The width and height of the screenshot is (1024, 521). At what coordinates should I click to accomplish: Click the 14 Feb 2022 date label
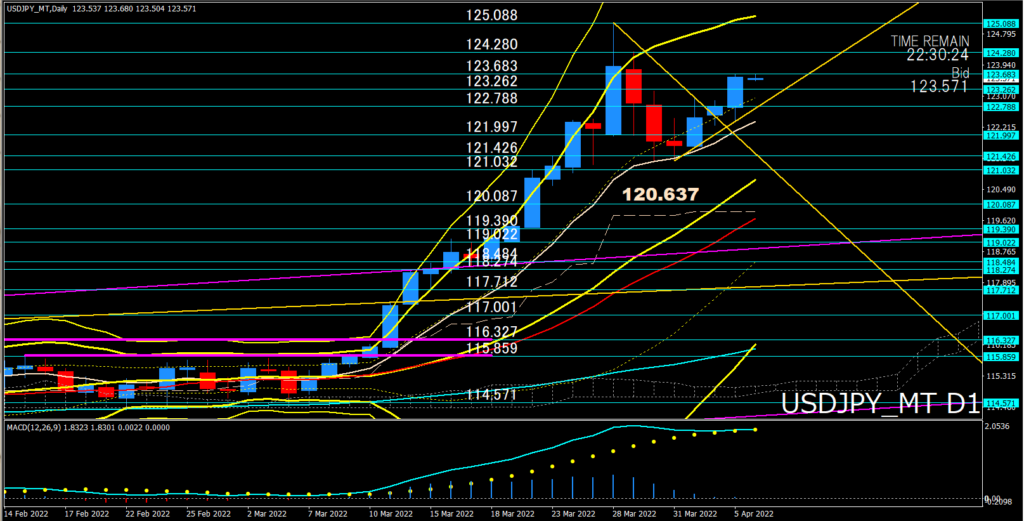pos(26,514)
